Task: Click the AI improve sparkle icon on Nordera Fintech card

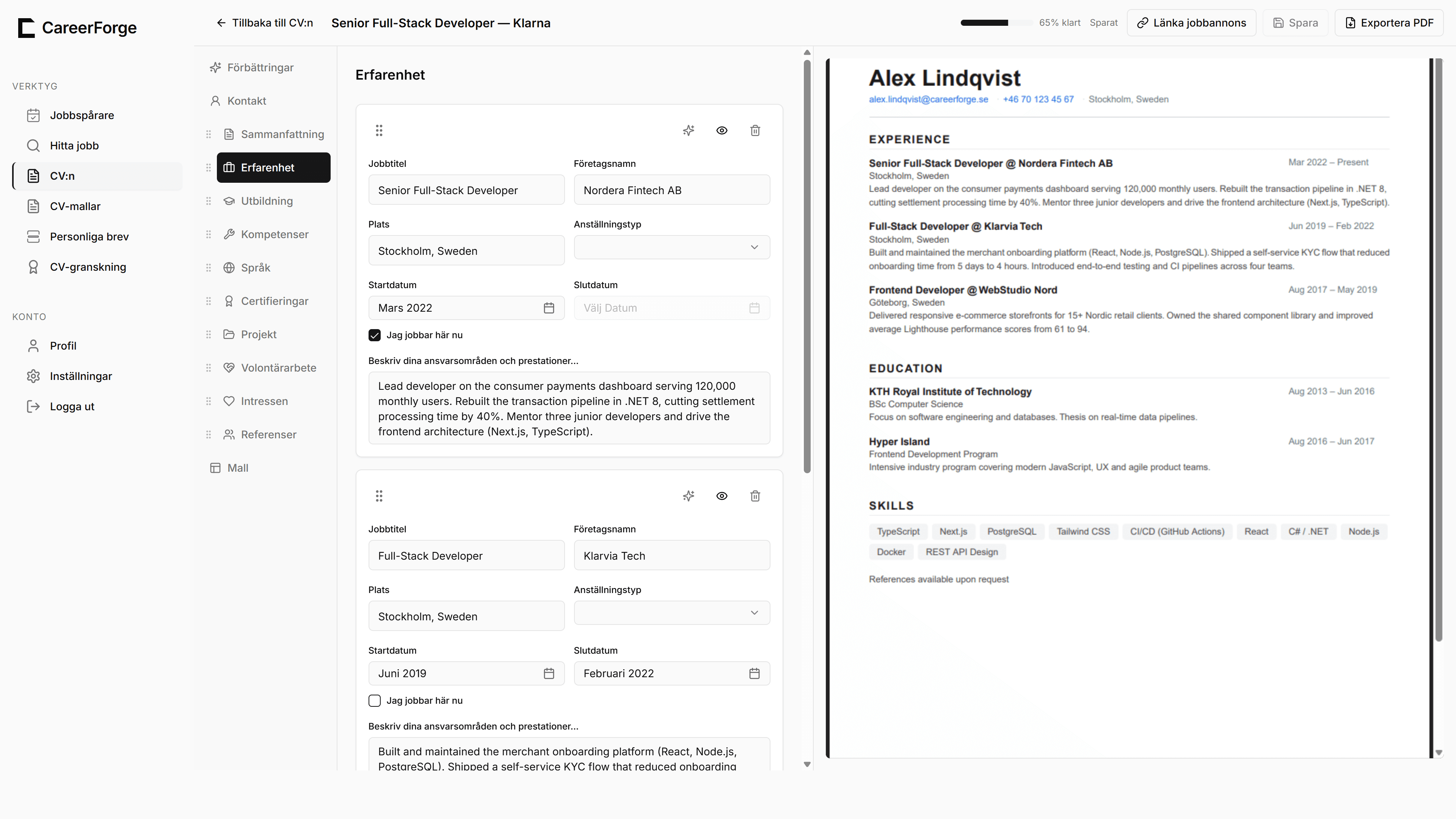Action: click(689, 130)
